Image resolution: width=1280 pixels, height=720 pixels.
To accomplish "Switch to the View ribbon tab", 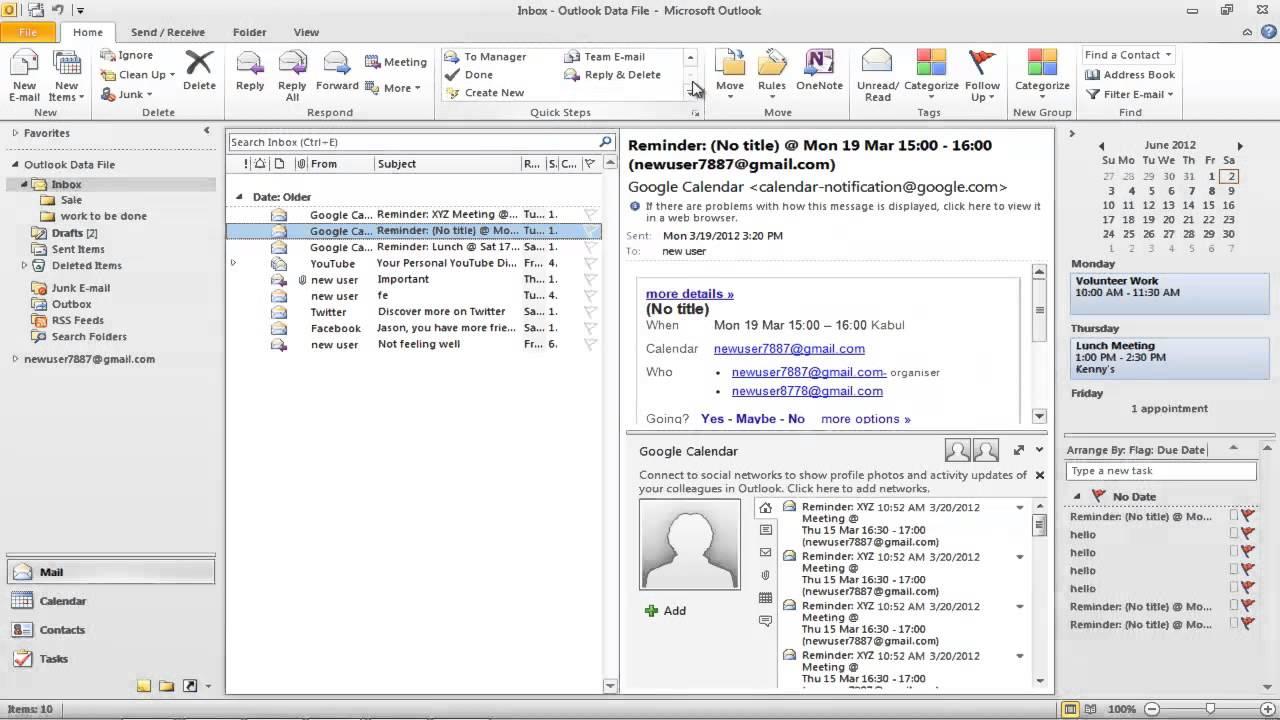I will 306,32.
